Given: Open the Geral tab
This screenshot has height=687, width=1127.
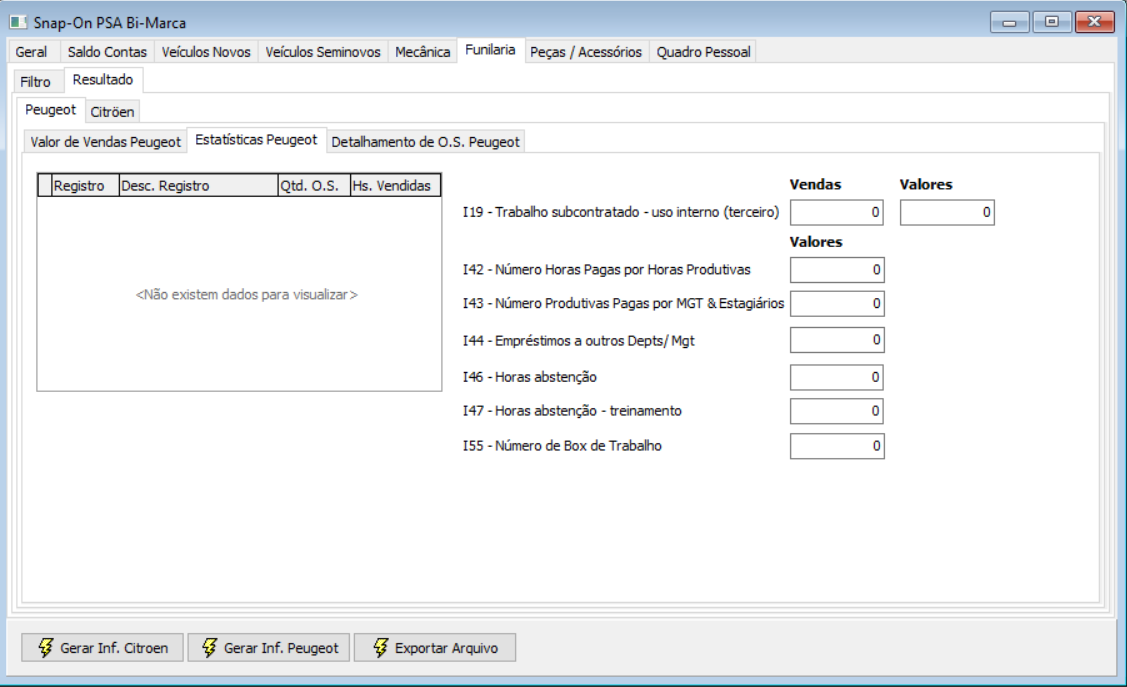Looking at the screenshot, I should pyautogui.click(x=32, y=52).
